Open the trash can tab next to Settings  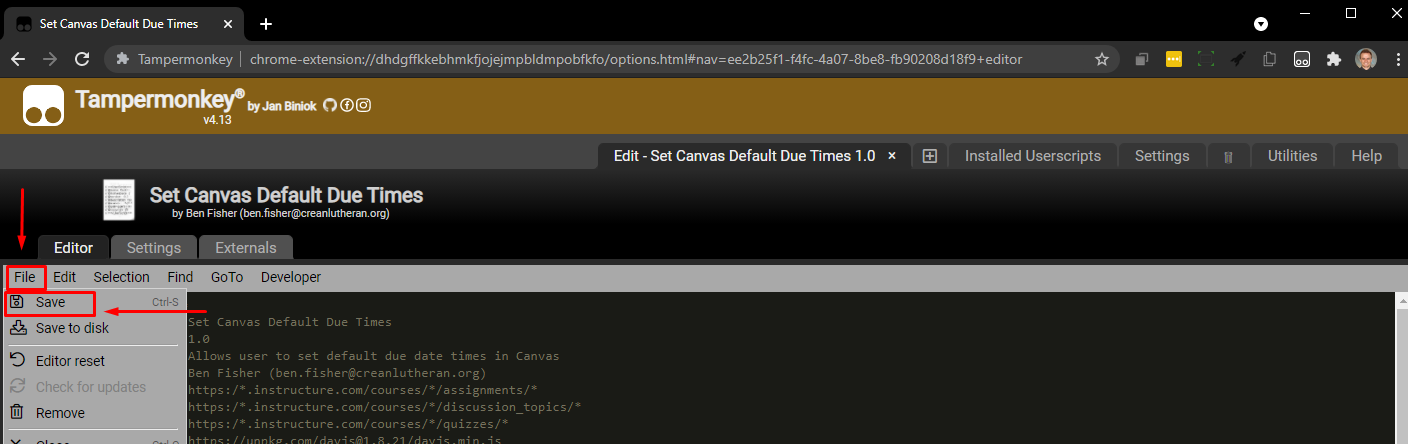[1228, 156]
